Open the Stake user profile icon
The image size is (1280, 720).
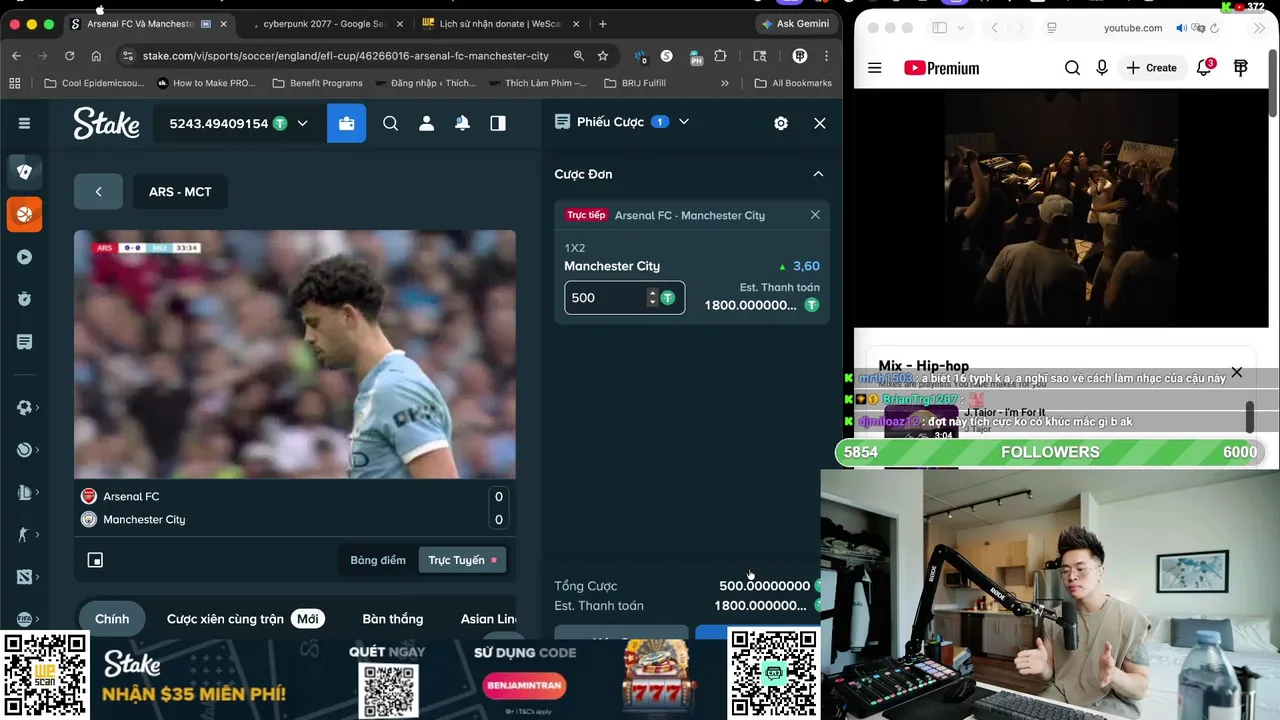tap(427, 123)
